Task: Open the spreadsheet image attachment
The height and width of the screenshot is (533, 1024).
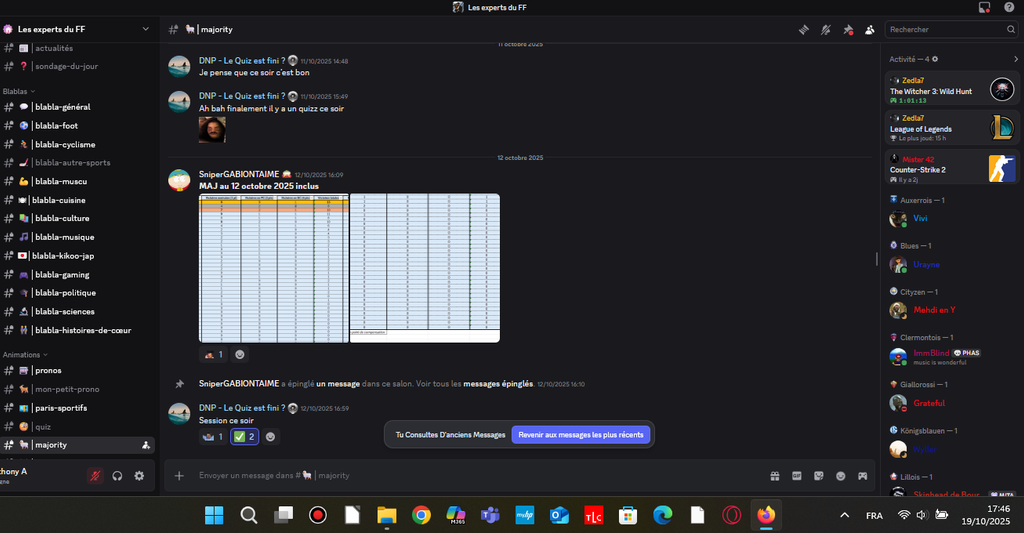Action: click(x=349, y=268)
